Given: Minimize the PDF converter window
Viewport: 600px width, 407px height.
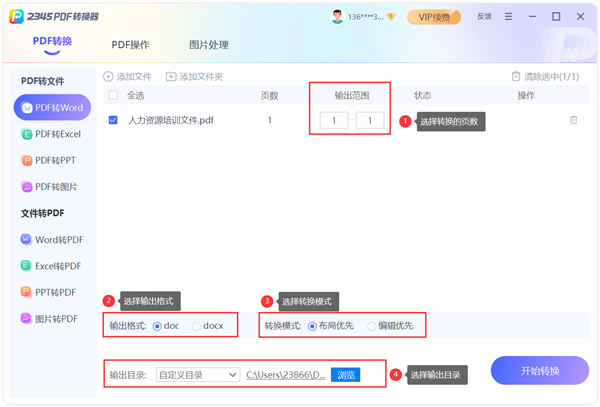Looking at the screenshot, I should (x=532, y=16).
